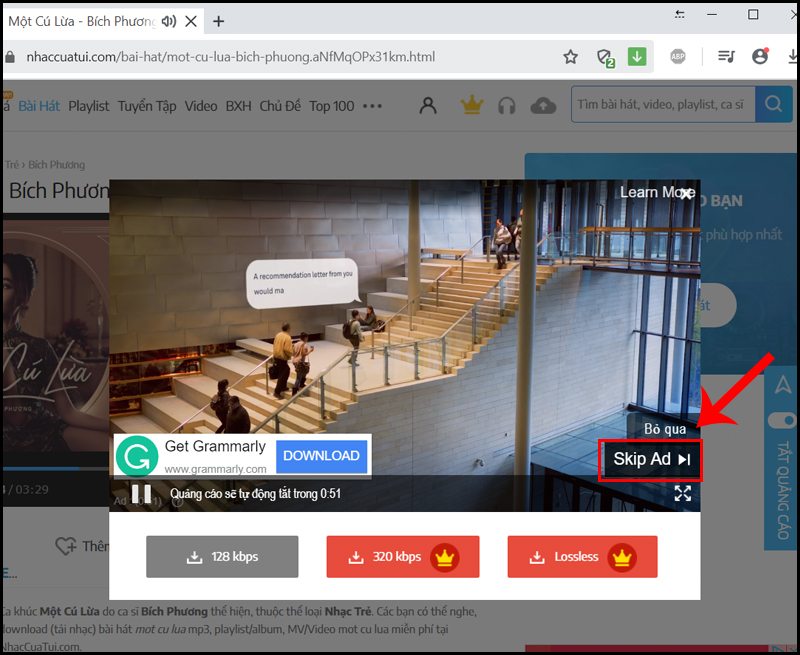Download the 128 kbps version
This screenshot has width=800, height=655.
(222, 557)
